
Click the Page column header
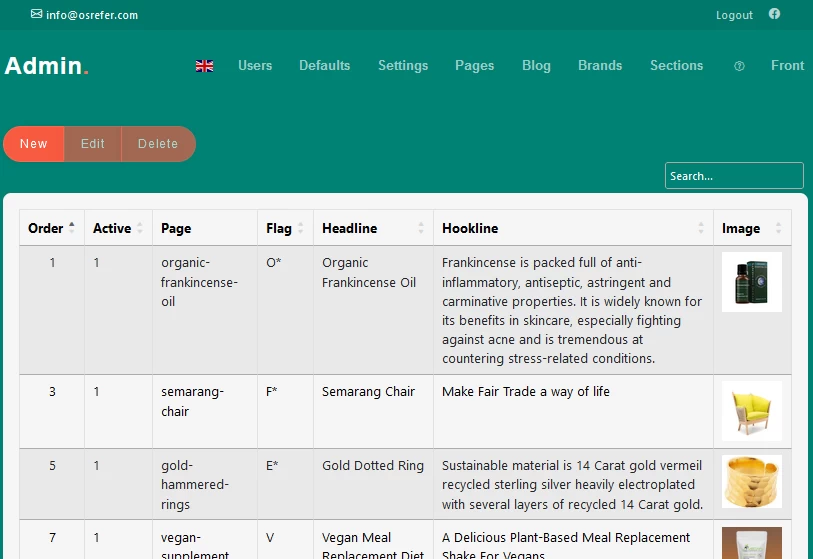pos(205,228)
